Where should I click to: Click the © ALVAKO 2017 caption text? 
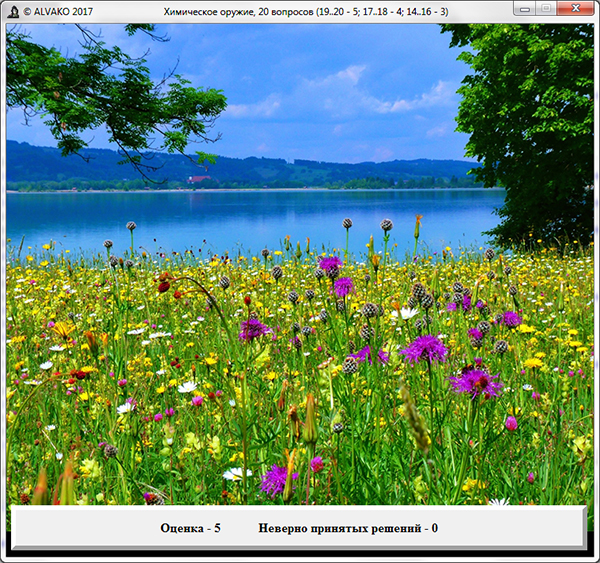[x=58, y=12]
